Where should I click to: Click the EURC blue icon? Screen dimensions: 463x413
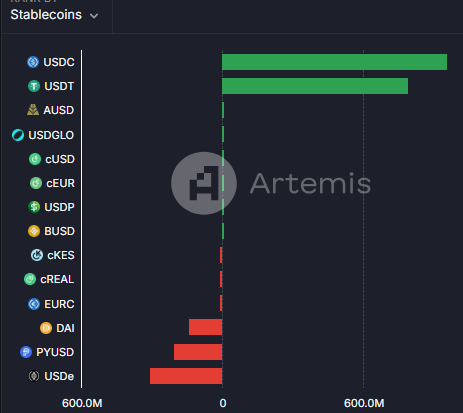click(x=34, y=304)
